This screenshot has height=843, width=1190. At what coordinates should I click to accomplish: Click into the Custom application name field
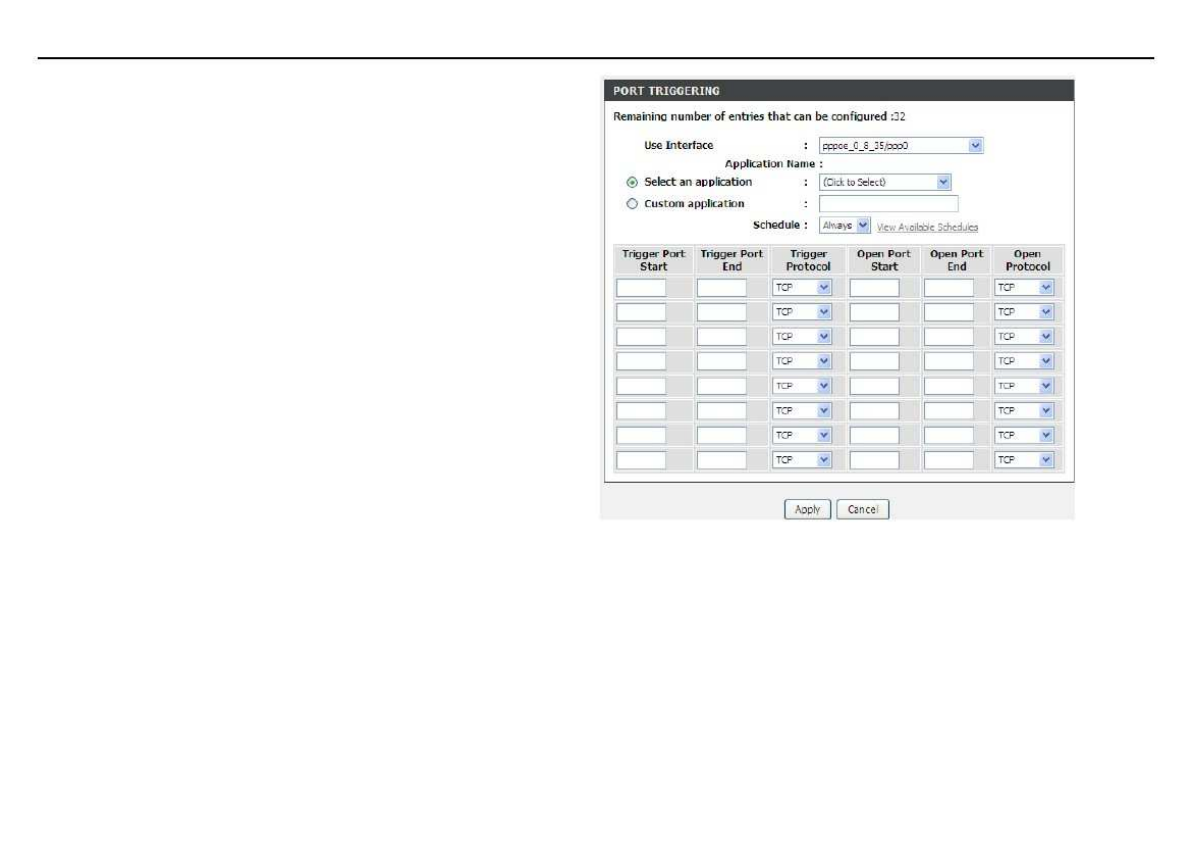point(889,203)
